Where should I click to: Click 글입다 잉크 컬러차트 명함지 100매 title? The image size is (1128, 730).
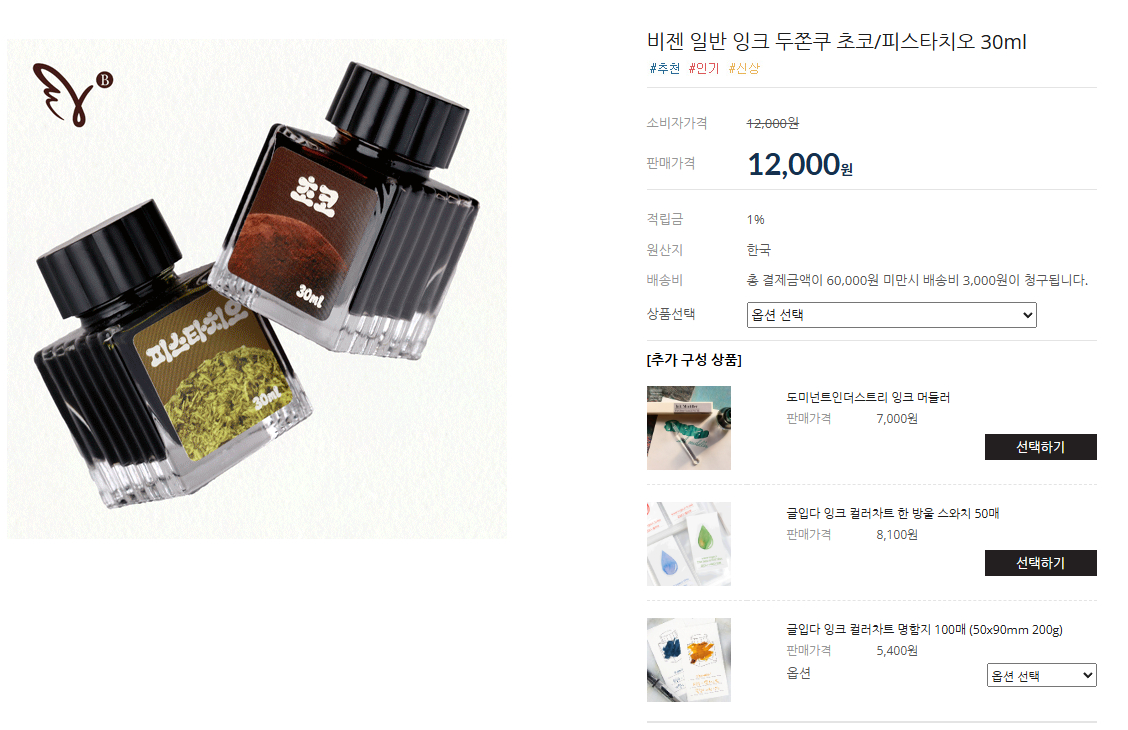924,629
